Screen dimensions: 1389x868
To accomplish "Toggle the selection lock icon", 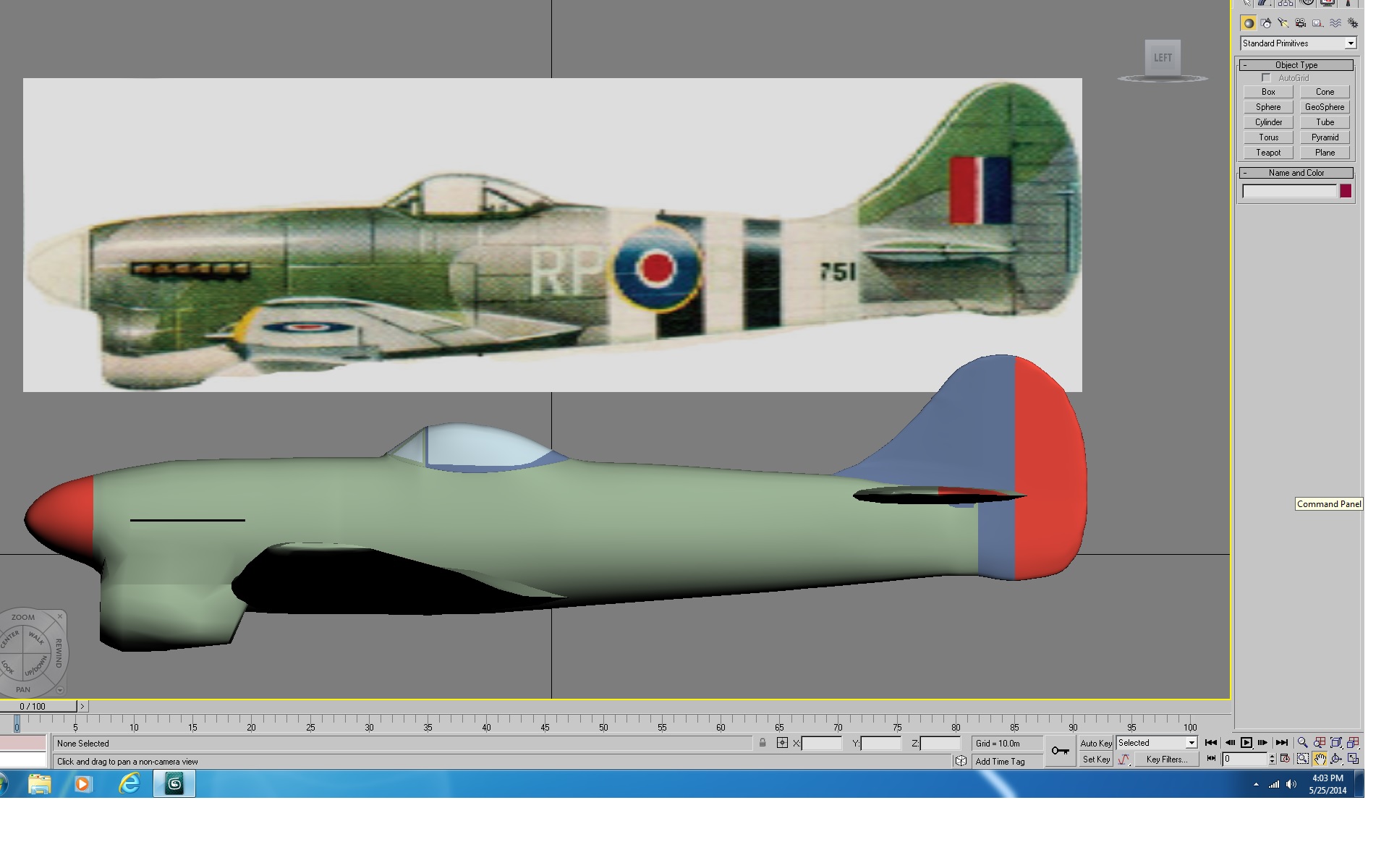I will click(763, 743).
